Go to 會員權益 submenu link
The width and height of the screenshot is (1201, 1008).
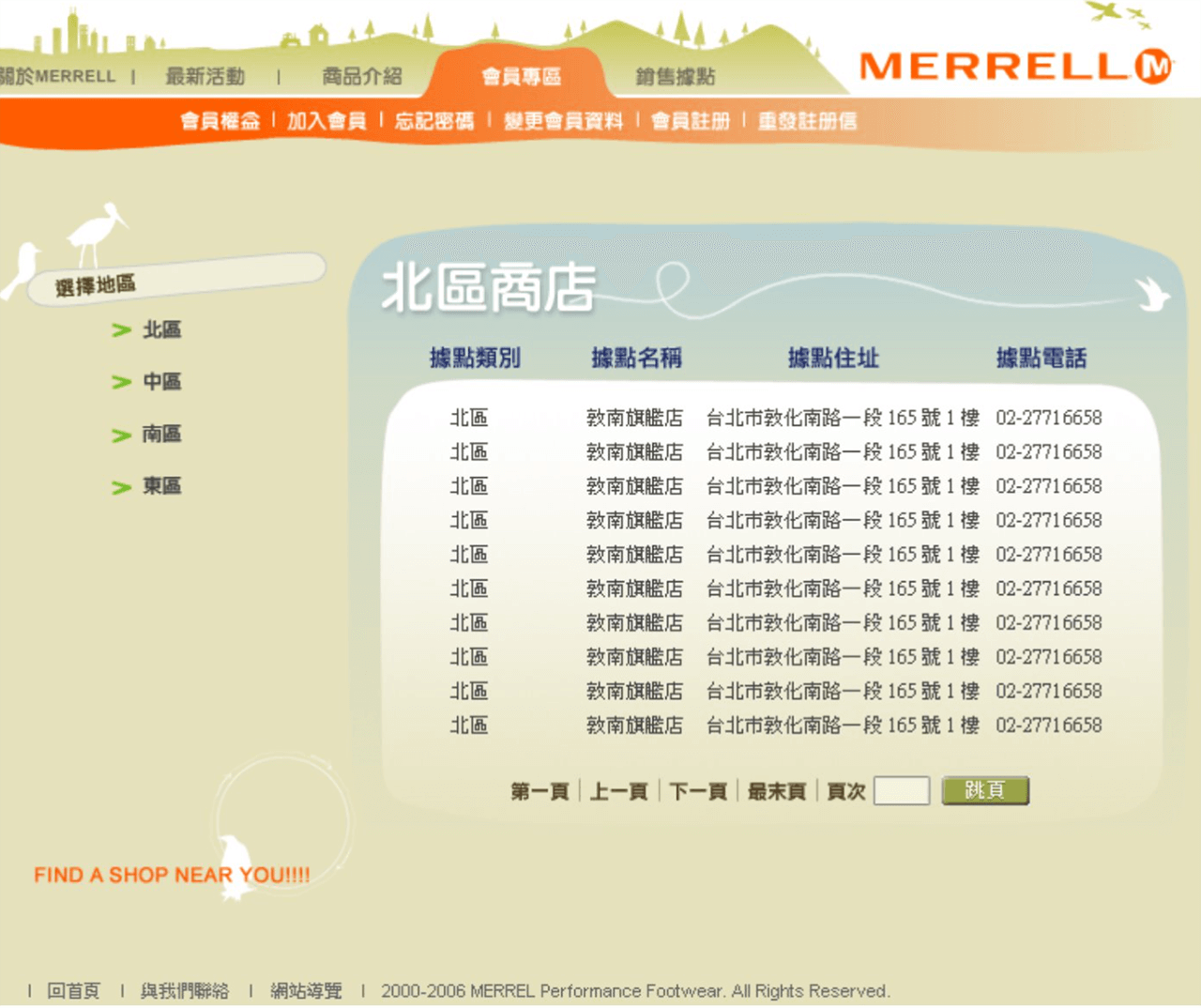pos(220,121)
